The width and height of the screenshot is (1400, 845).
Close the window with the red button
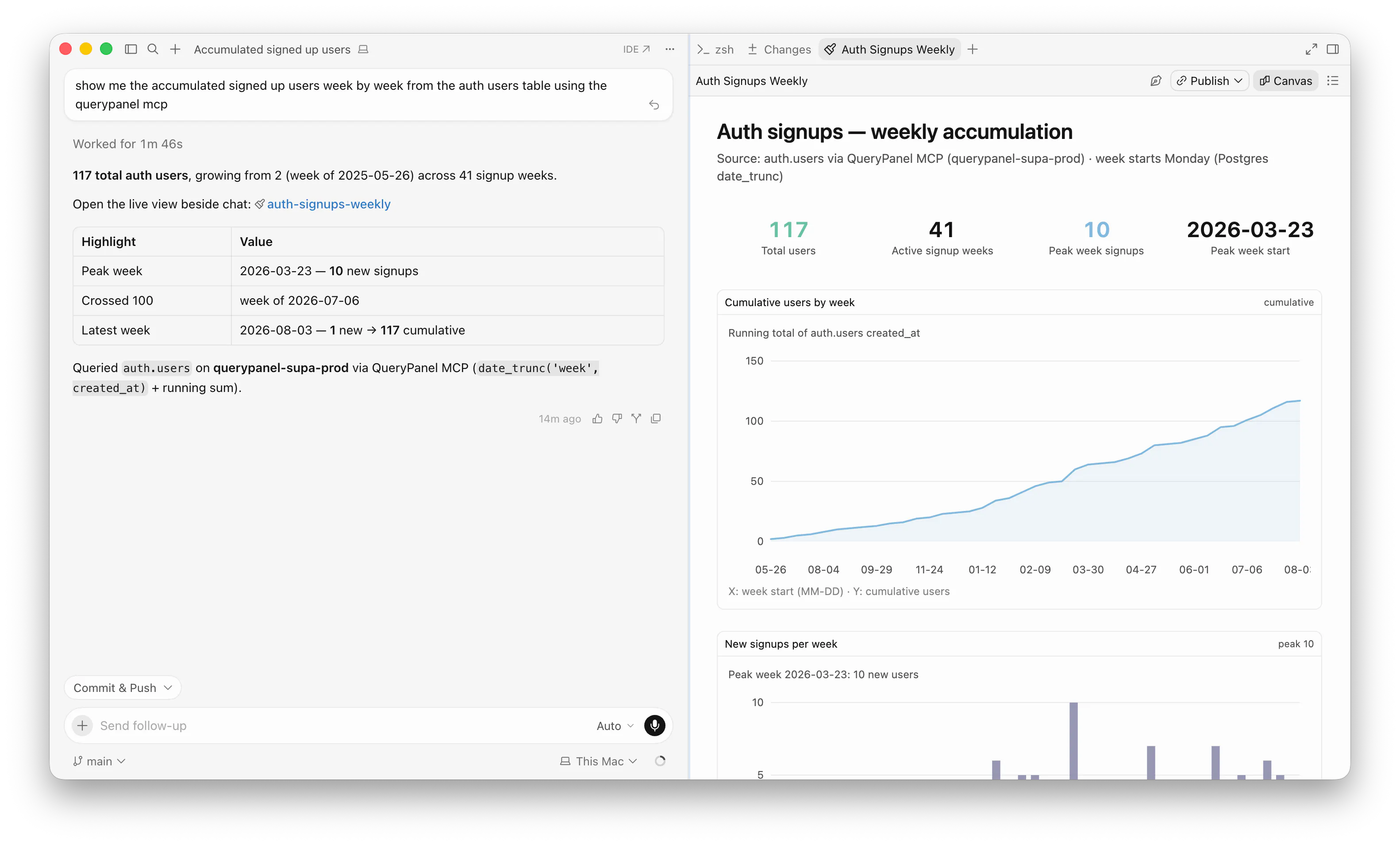point(65,50)
